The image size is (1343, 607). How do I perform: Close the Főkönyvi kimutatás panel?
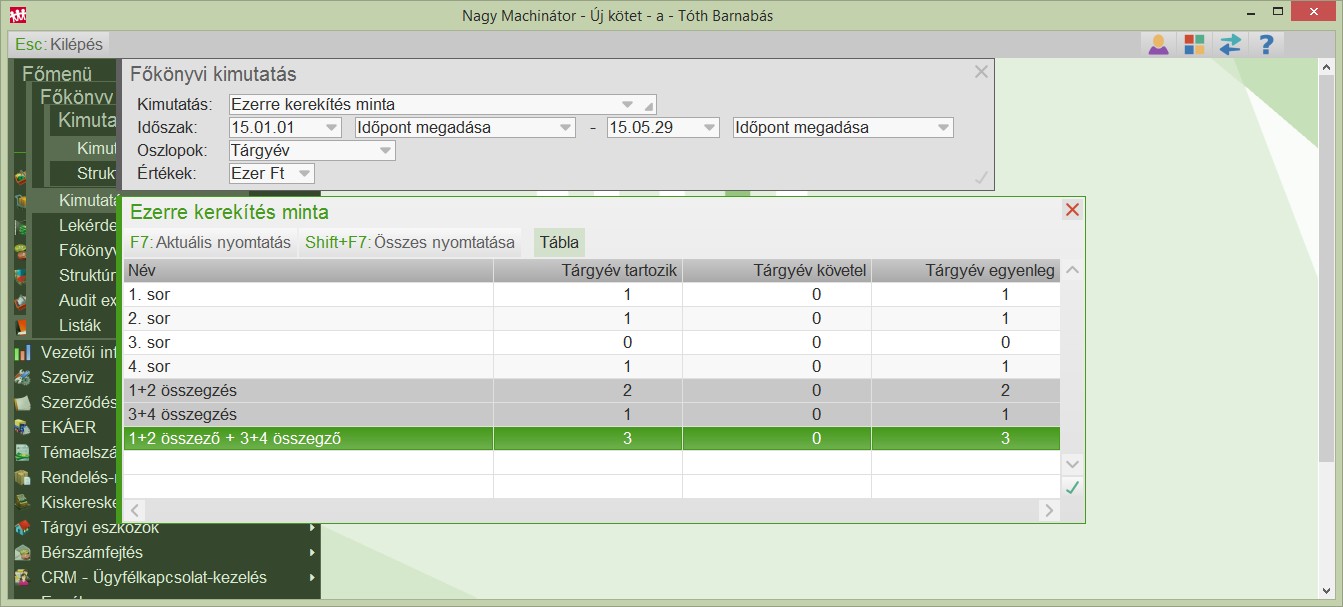click(x=981, y=72)
